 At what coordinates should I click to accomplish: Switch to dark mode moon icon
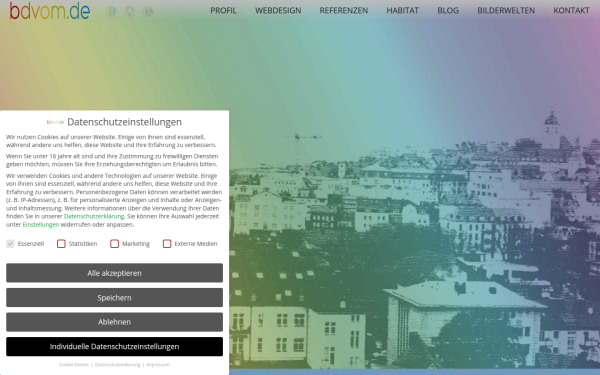148,11
